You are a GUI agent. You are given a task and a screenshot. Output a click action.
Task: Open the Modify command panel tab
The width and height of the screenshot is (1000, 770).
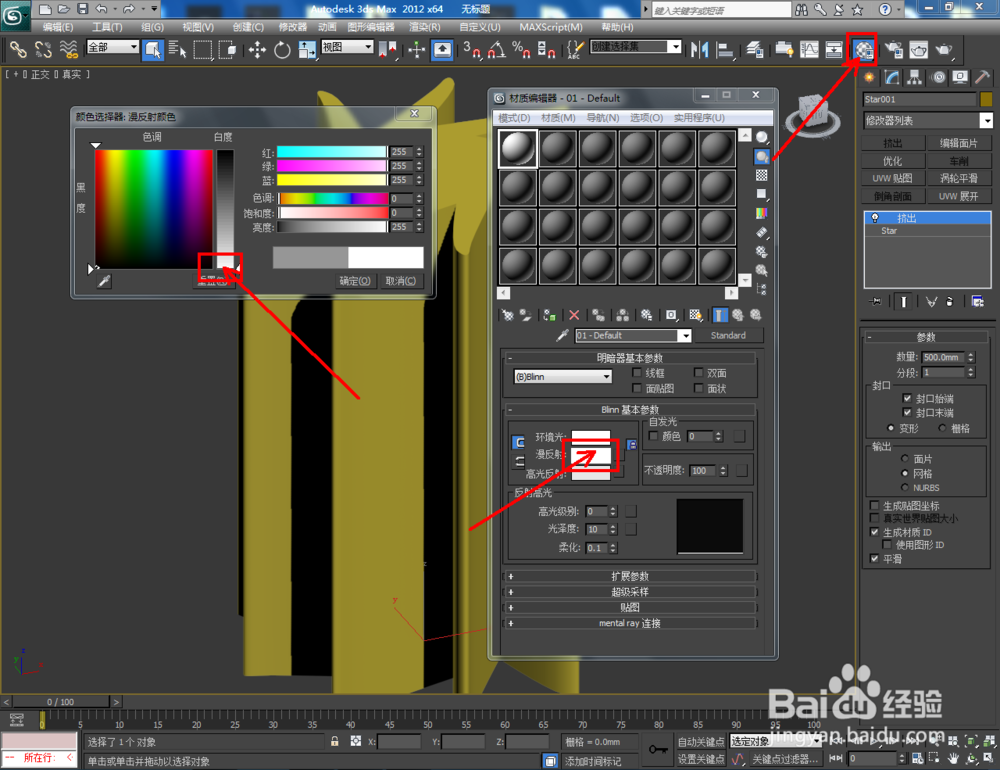[x=892, y=78]
